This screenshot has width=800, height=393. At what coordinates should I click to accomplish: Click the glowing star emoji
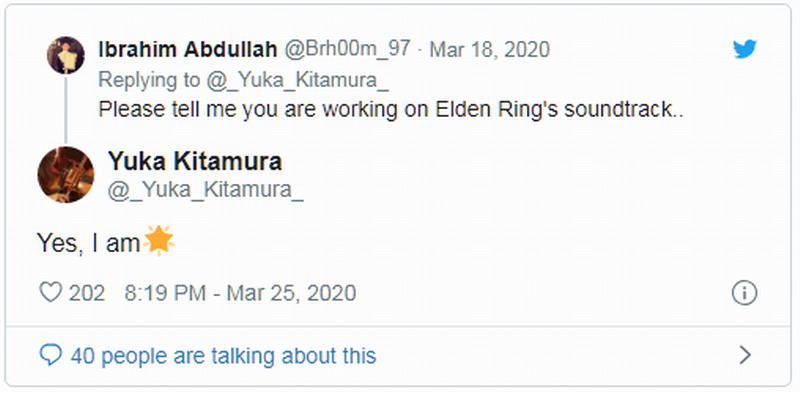(x=158, y=240)
